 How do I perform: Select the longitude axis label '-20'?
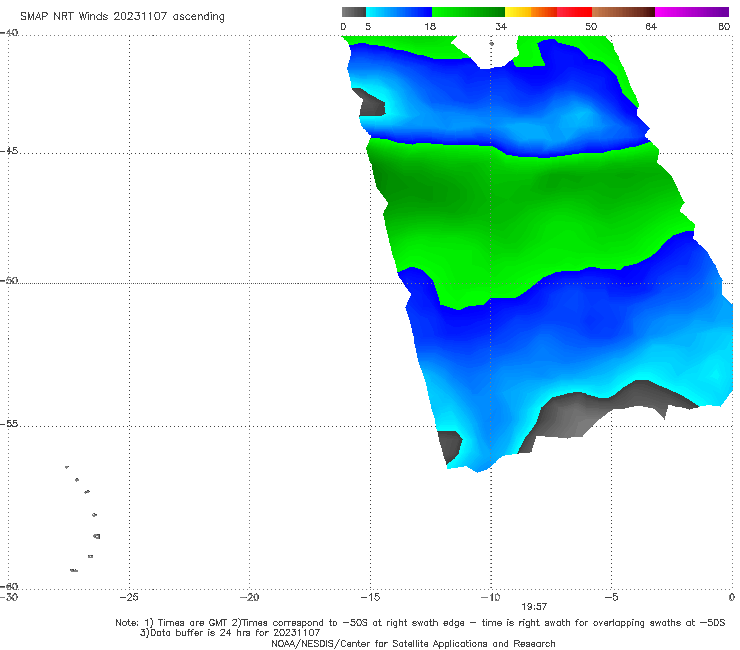tap(249, 597)
